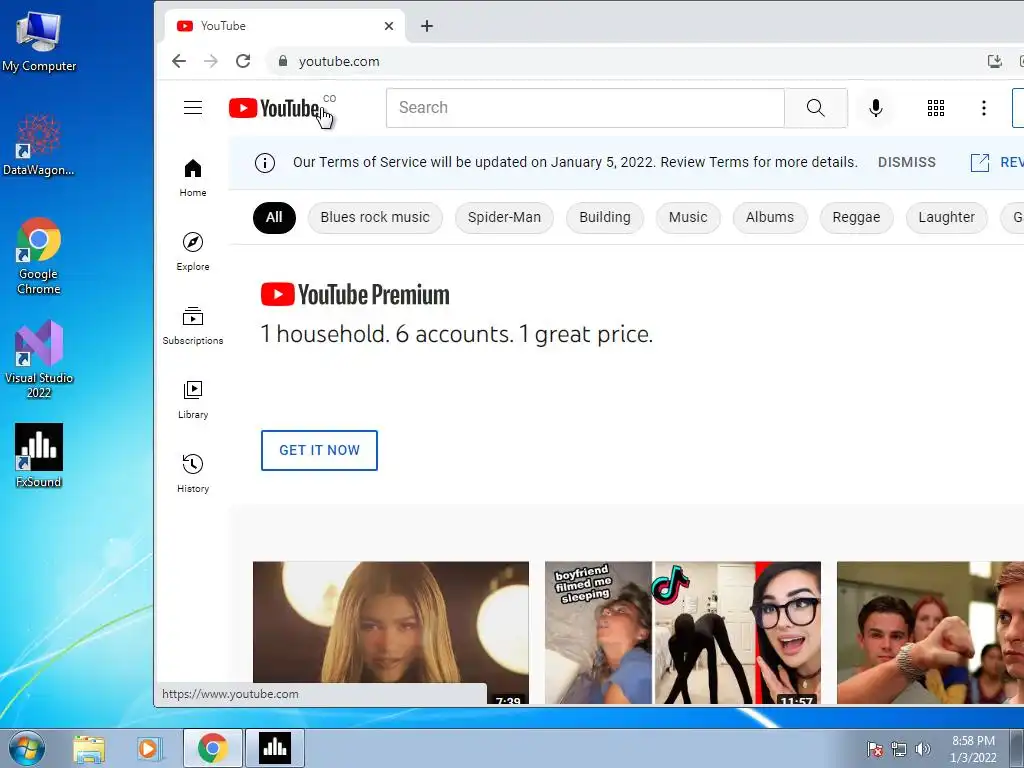Image resolution: width=1024 pixels, height=768 pixels.
Task: Select the Spider-Man chip
Action: point(504,217)
